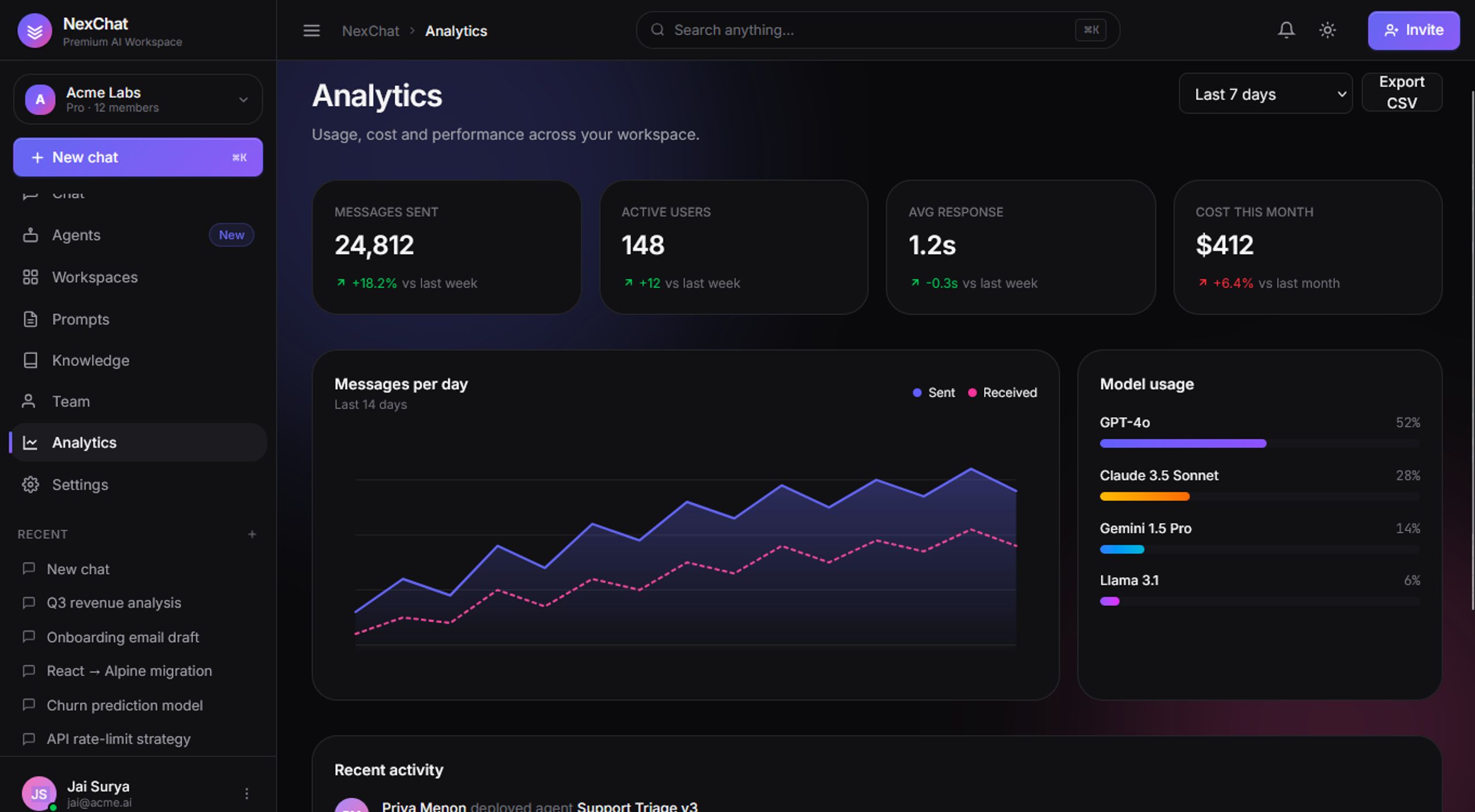Click the 'New' badge next to Agents
Image resolution: width=1475 pixels, height=812 pixels.
click(231, 235)
